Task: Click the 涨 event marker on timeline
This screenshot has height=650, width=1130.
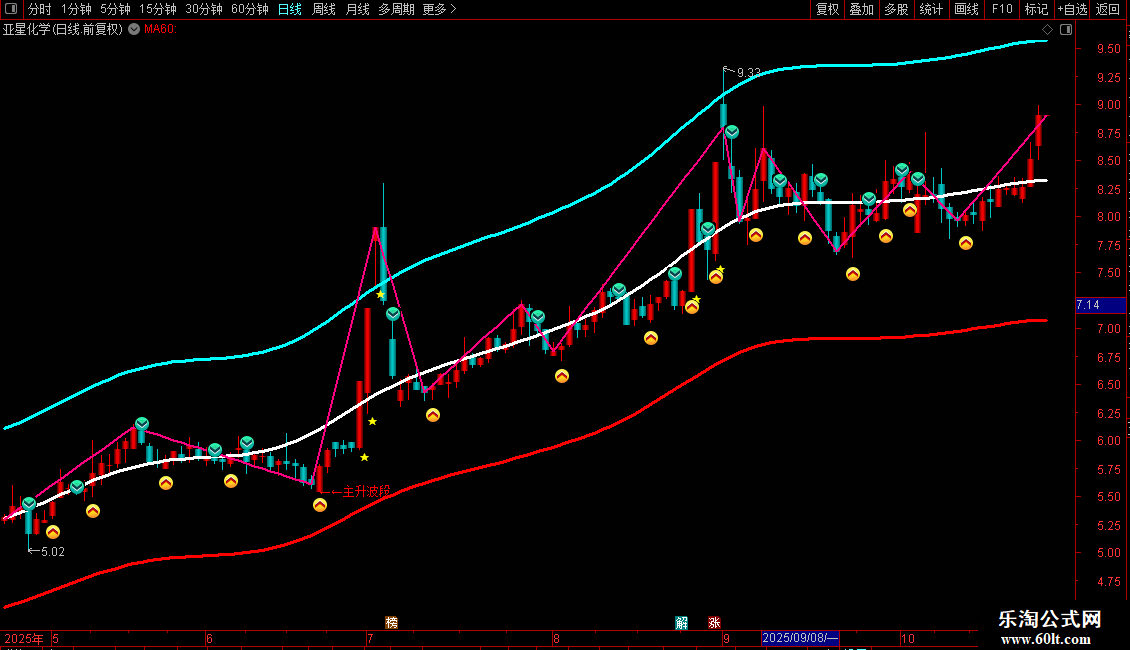Action: click(714, 623)
